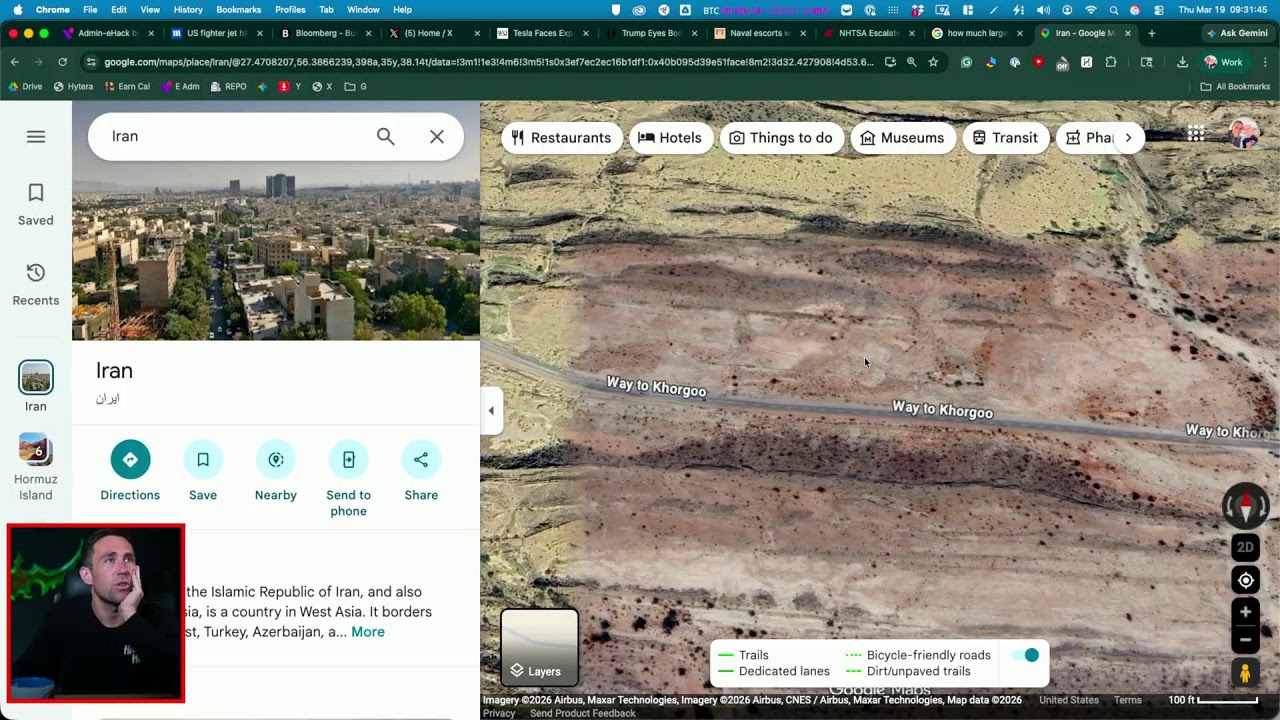Show Things to do on the map
The width and height of the screenshot is (1280, 720).
[x=781, y=138]
